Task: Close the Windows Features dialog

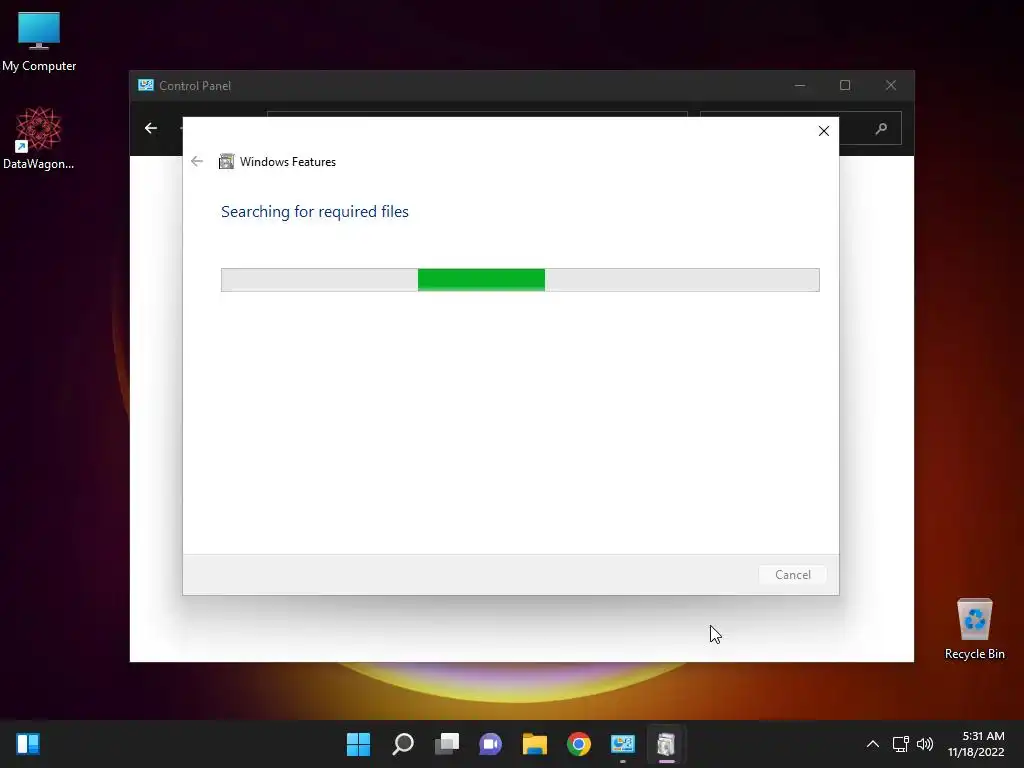Action: coord(824,131)
